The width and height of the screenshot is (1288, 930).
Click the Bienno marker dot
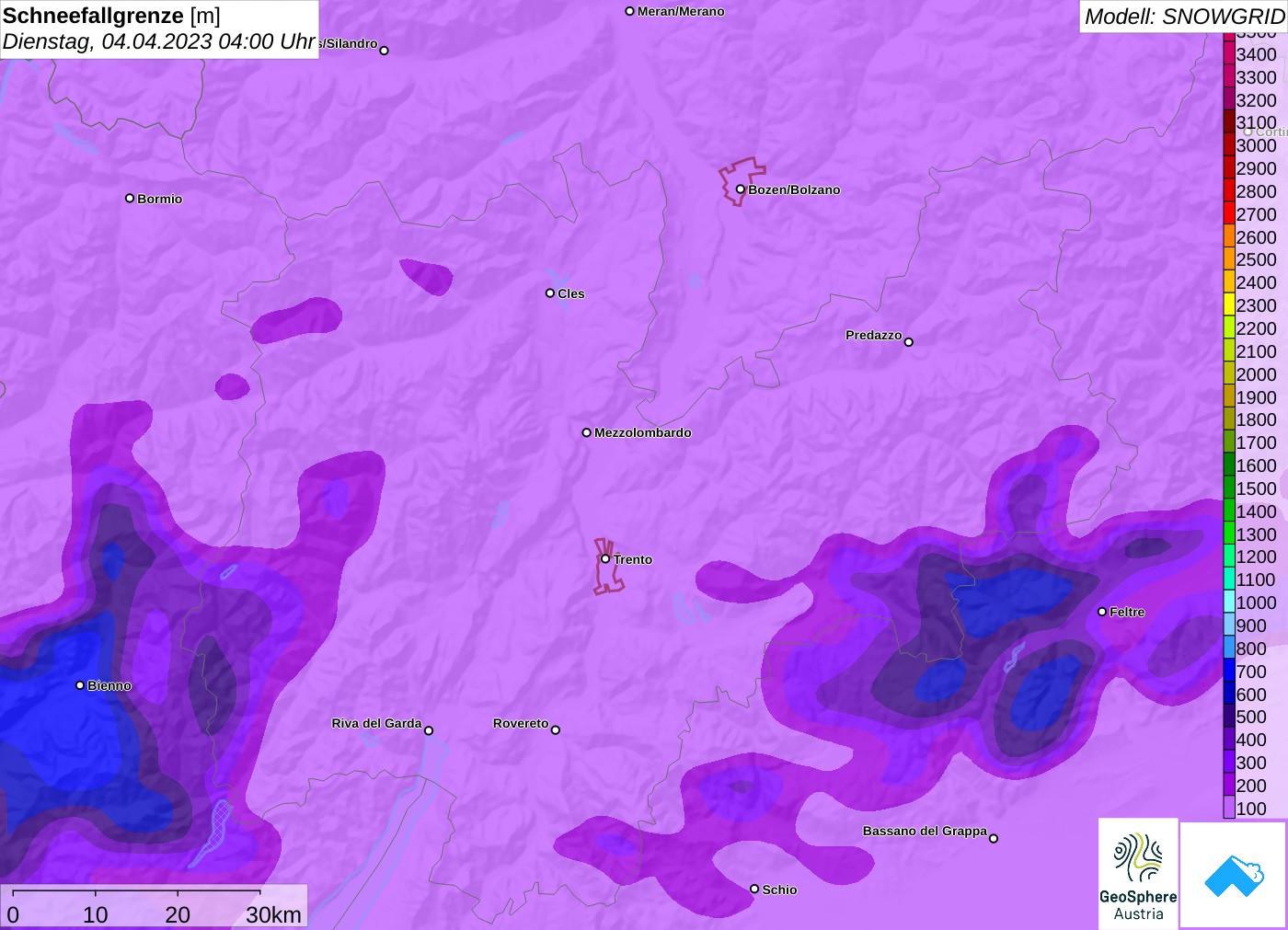pyautogui.click(x=80, y=684)
